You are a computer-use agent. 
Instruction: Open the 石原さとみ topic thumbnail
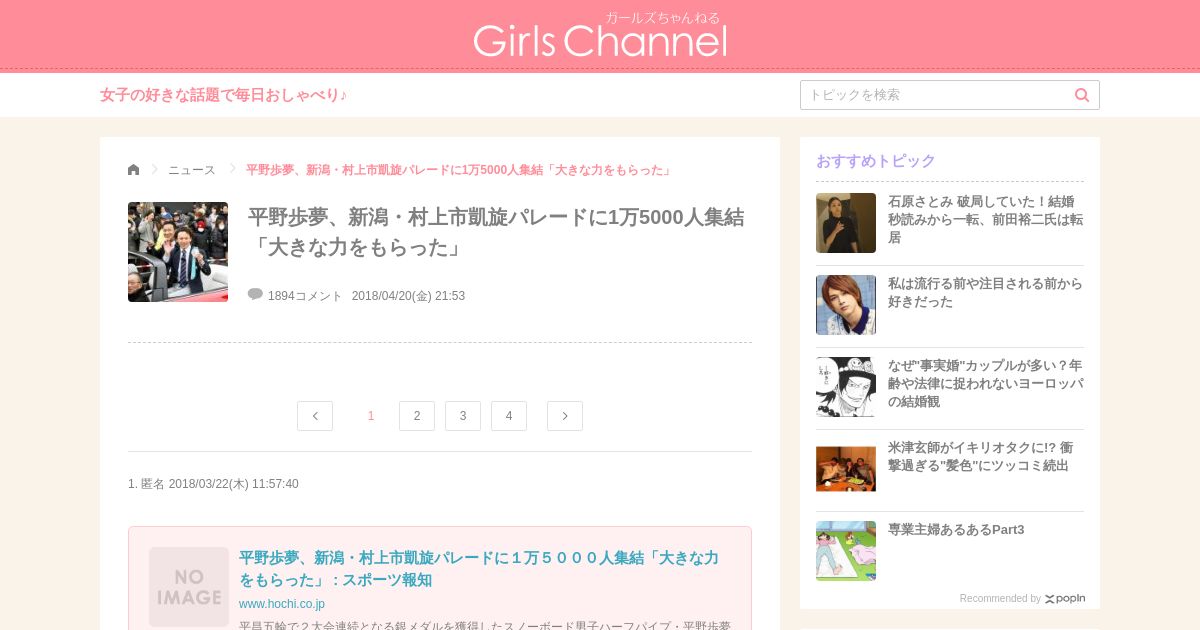click(x=846, y=223)
